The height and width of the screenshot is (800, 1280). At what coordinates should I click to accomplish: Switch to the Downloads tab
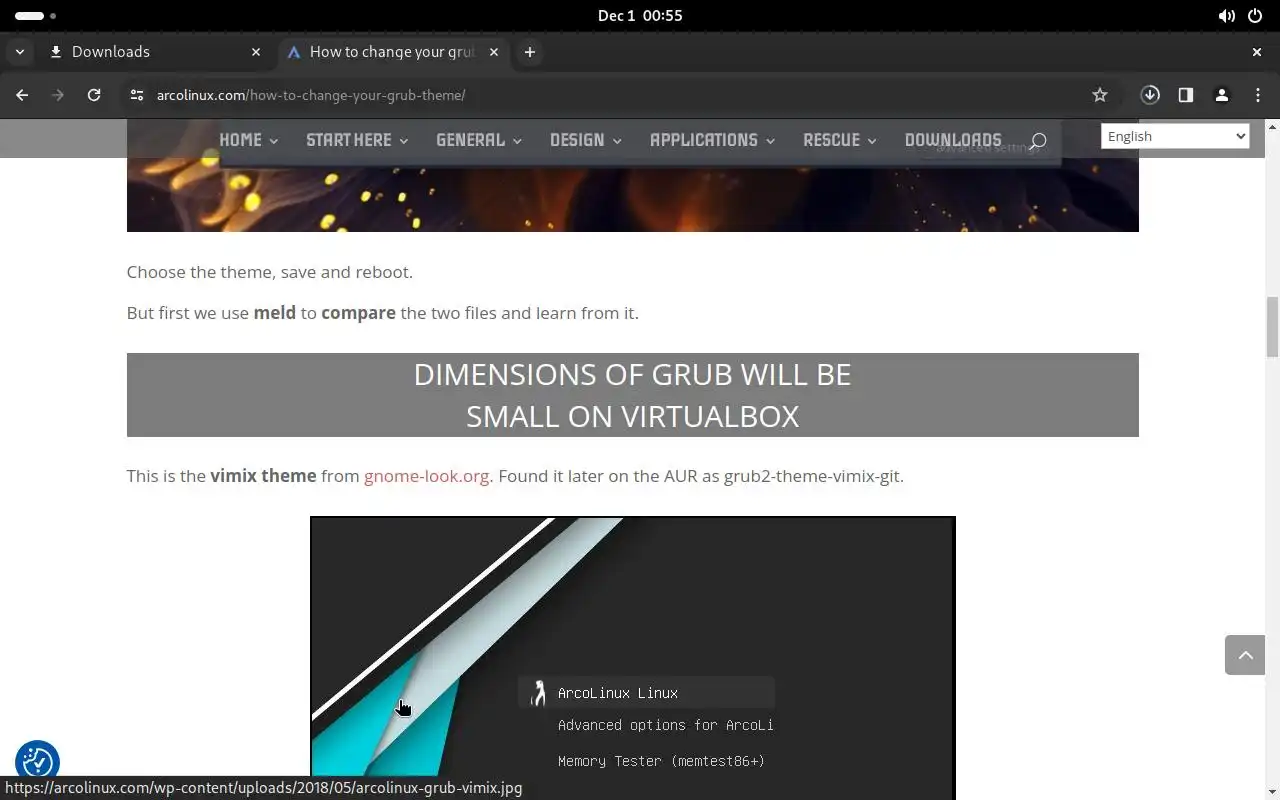[155, 52]
